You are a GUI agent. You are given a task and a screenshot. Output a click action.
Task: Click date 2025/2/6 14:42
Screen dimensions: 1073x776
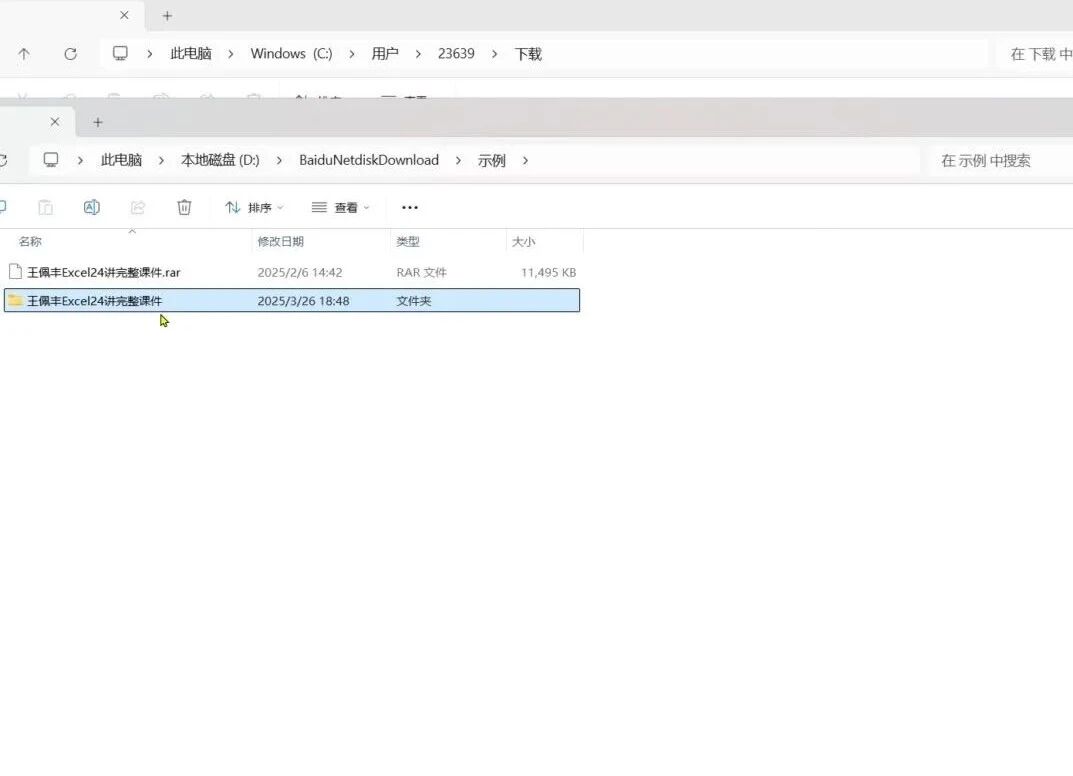pyautogui.click(x=300, y=272)
